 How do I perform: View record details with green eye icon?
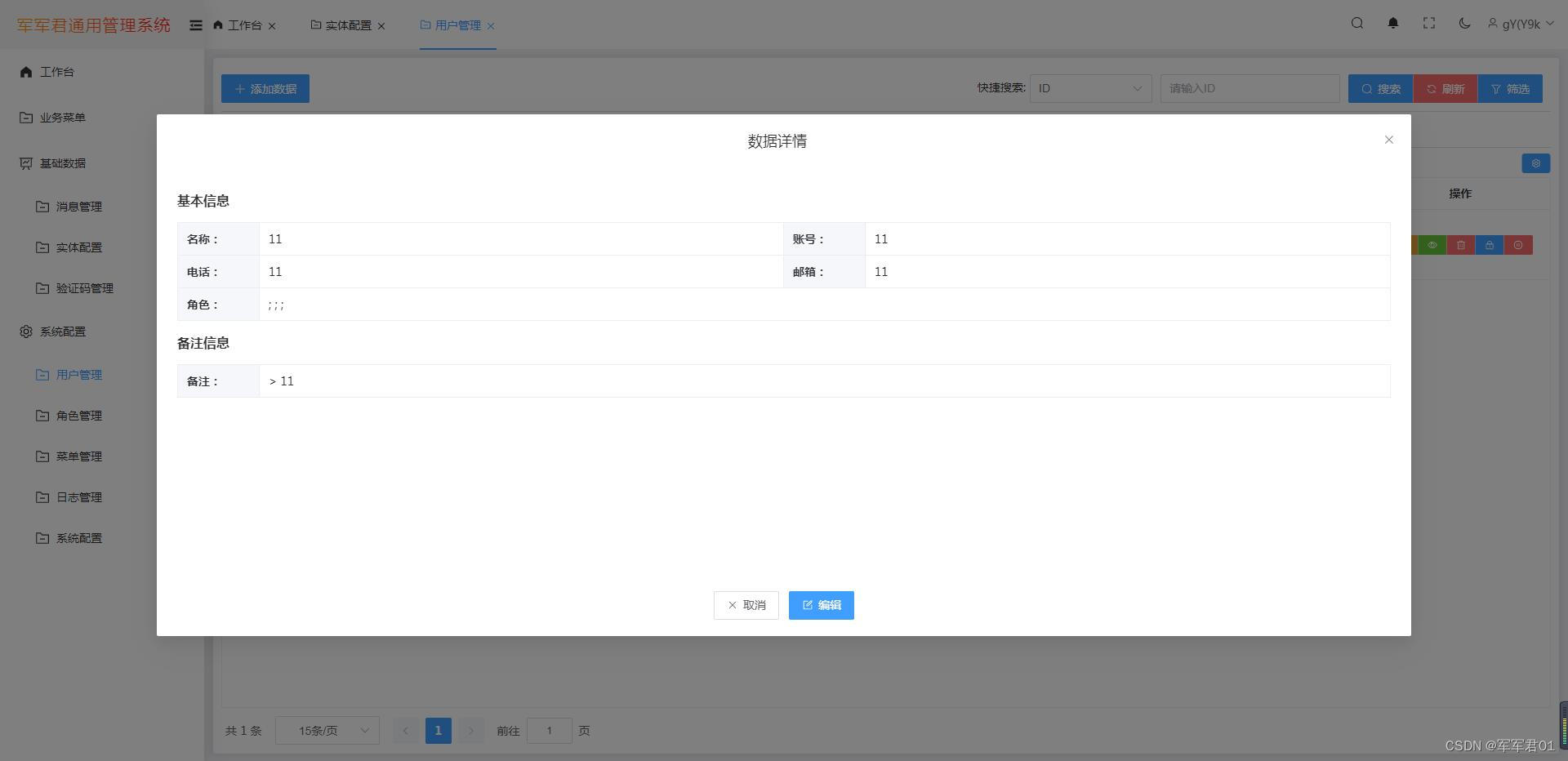coord(1431,244)
